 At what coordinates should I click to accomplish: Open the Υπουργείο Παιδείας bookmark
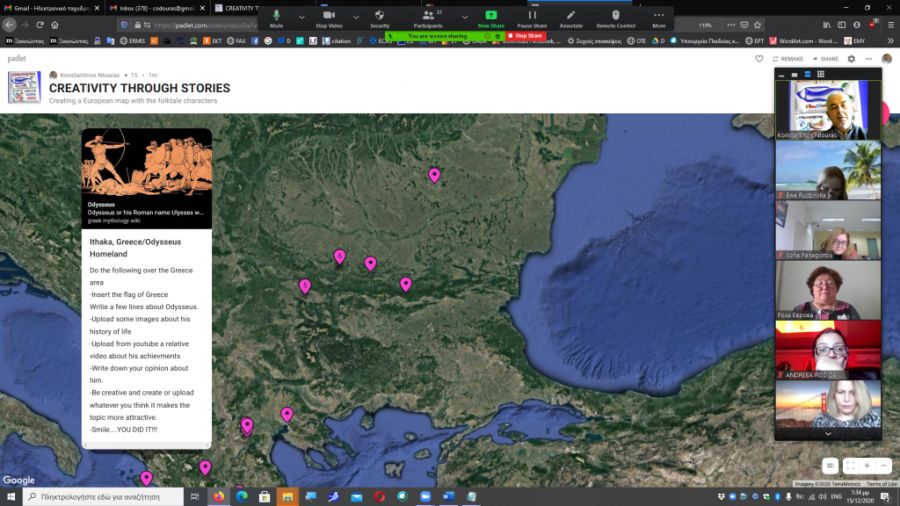tap(704, 41)
